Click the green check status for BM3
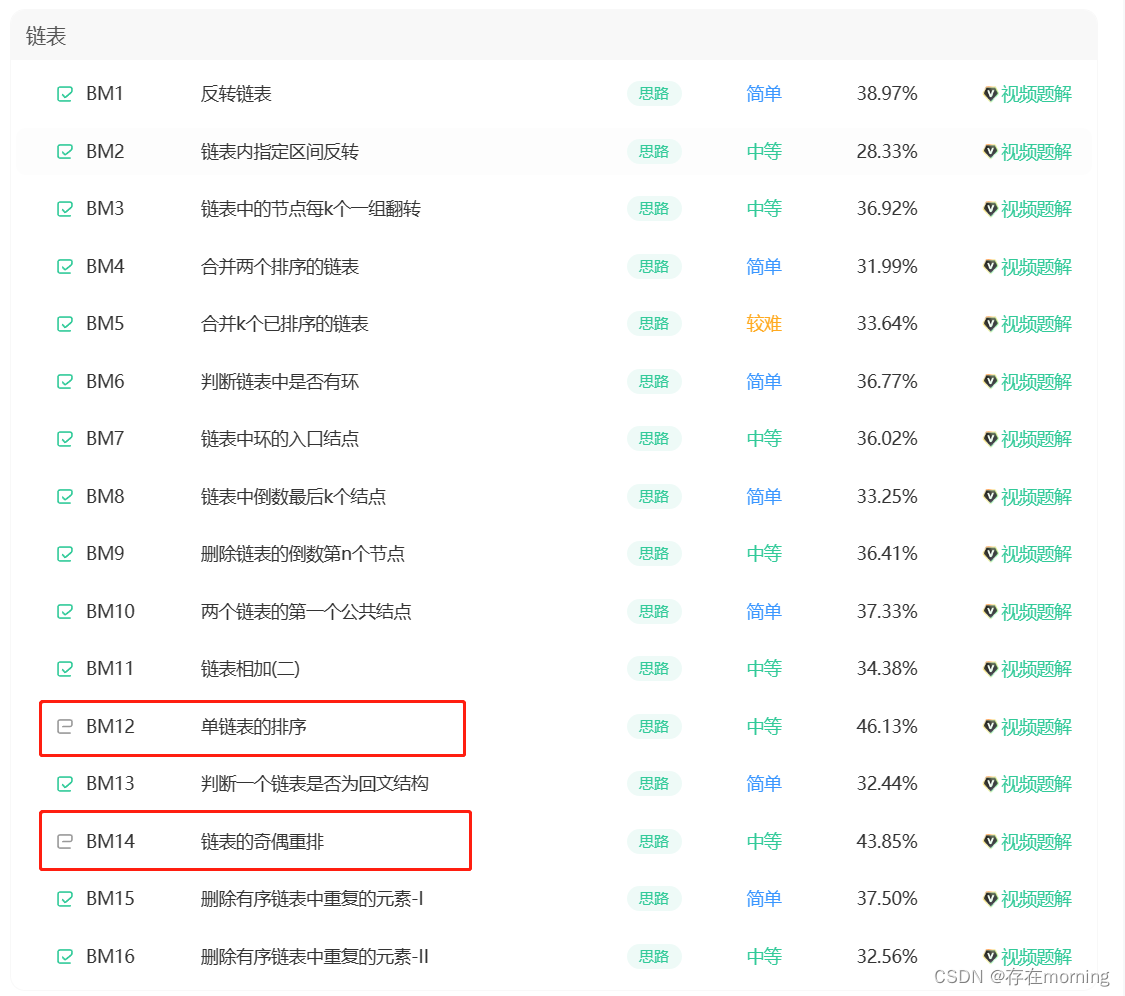This screenshot has width=1125, height=996. [x=65, y=209]
